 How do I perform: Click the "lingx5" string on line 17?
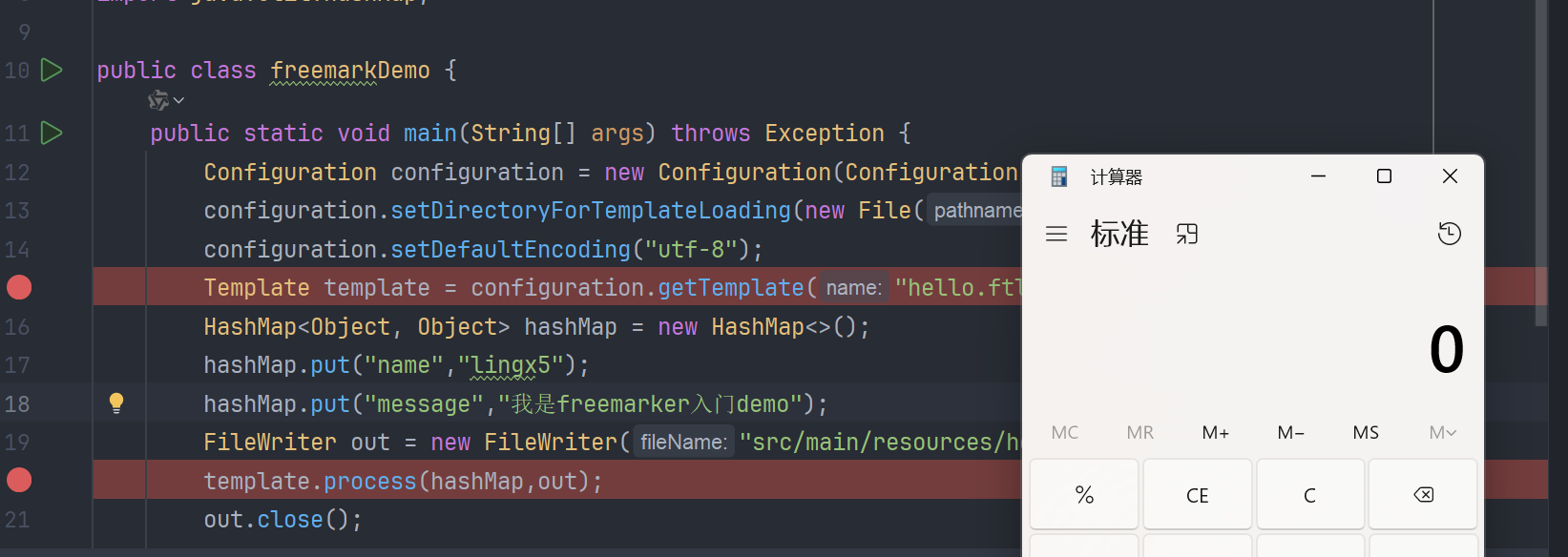coord(511,365)
